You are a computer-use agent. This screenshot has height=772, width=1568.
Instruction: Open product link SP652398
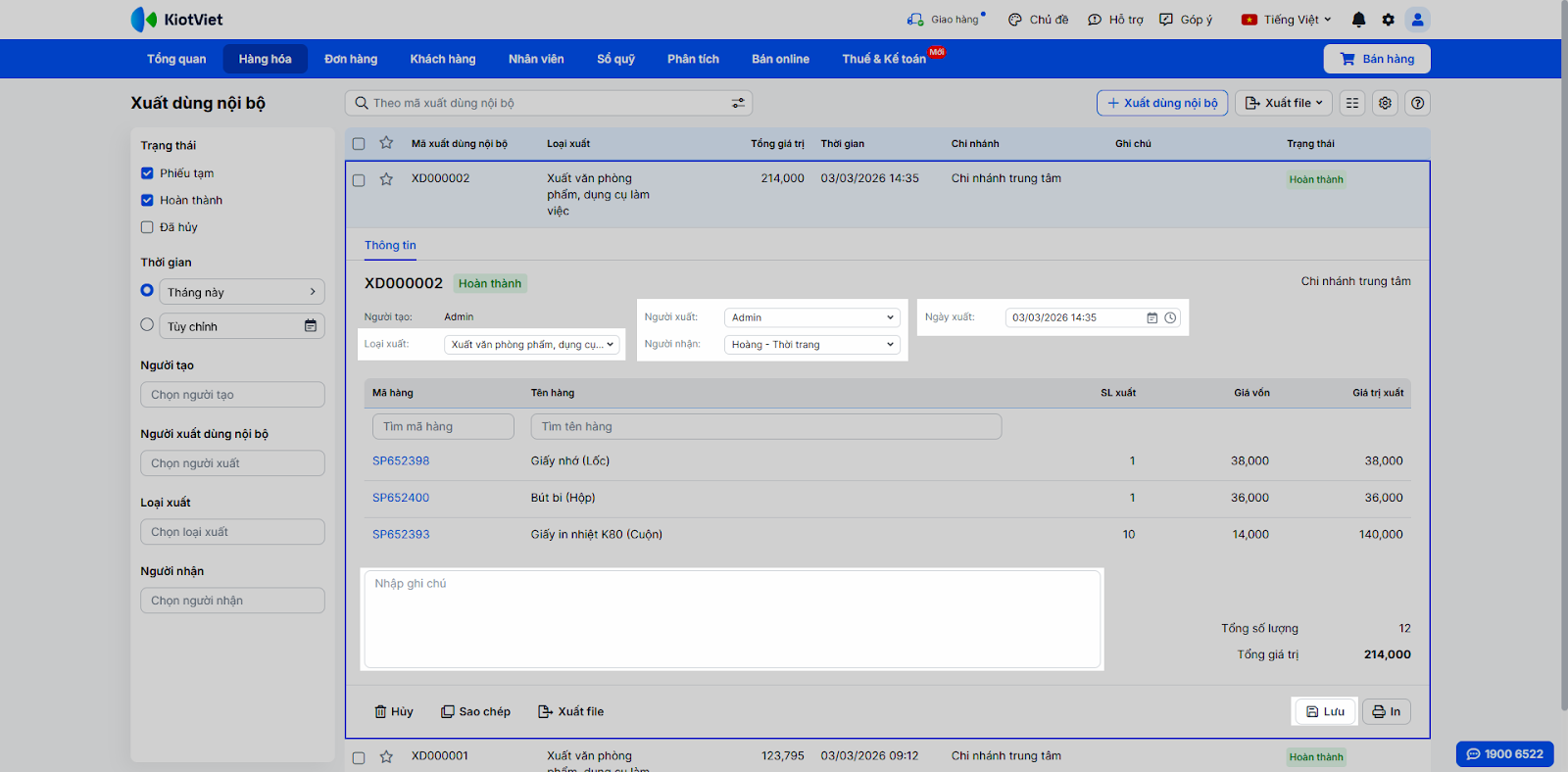tap(401, 460)
